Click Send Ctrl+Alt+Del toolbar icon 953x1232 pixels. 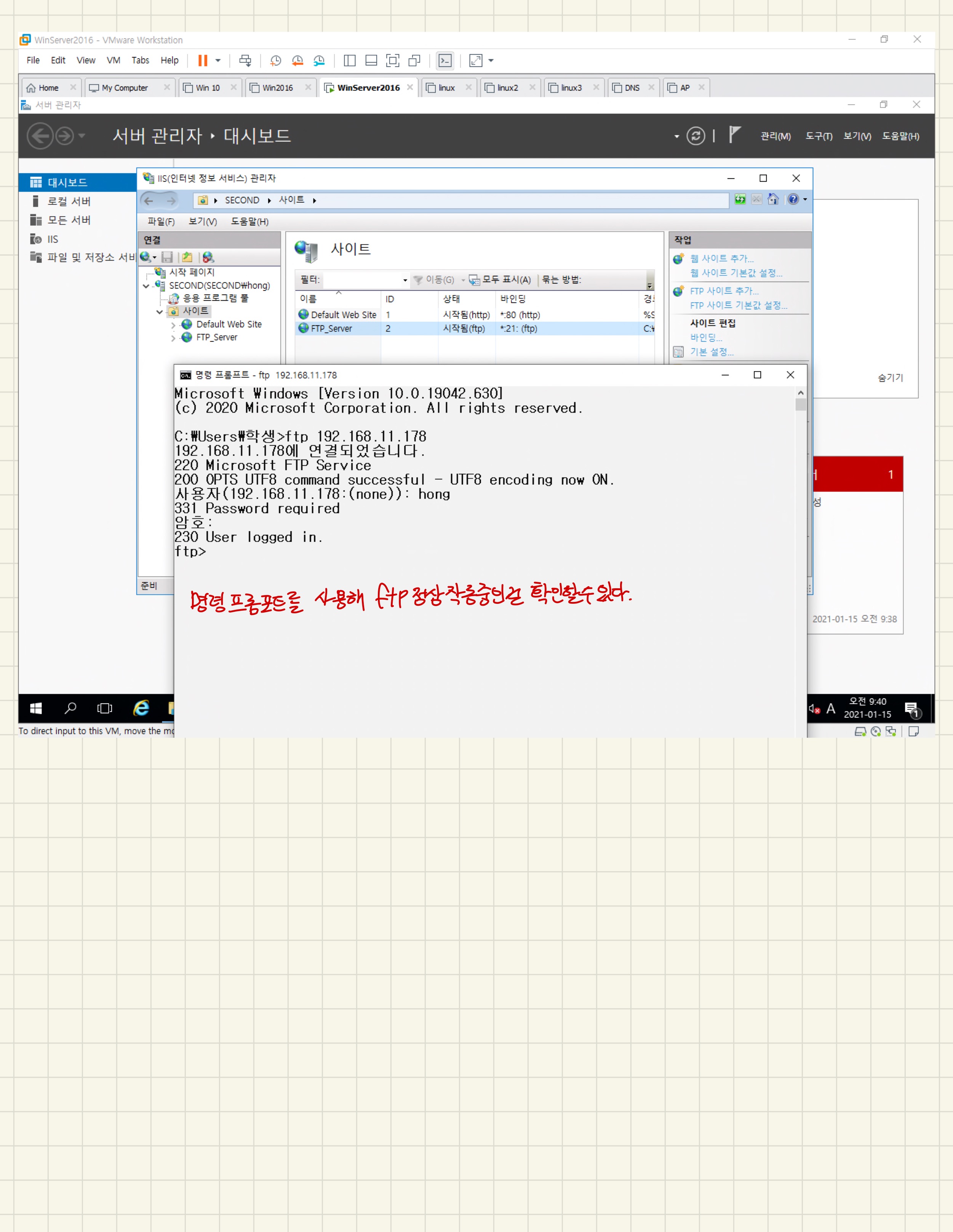point(245,61)
